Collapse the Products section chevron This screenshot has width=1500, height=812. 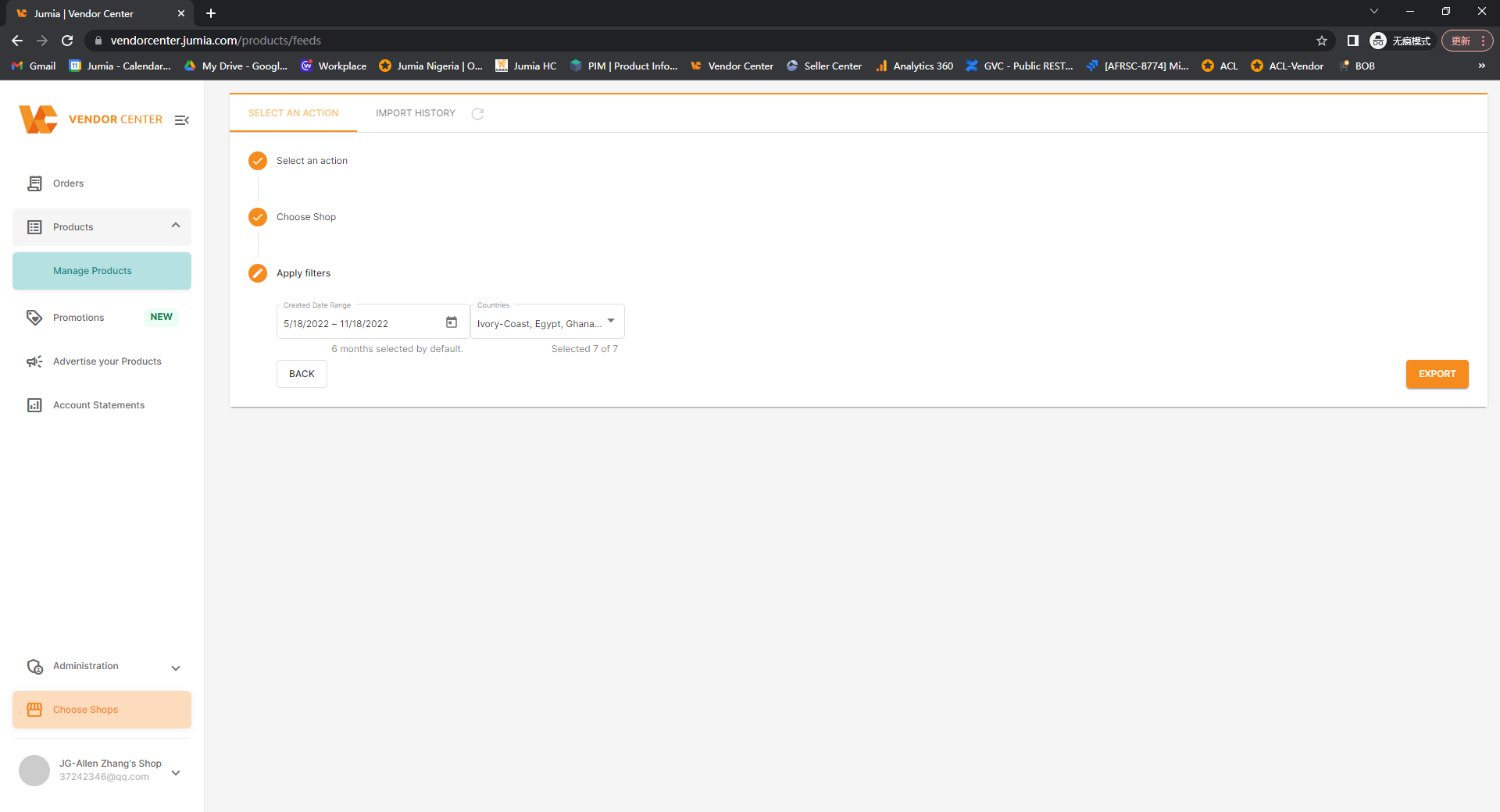[176, 225]
